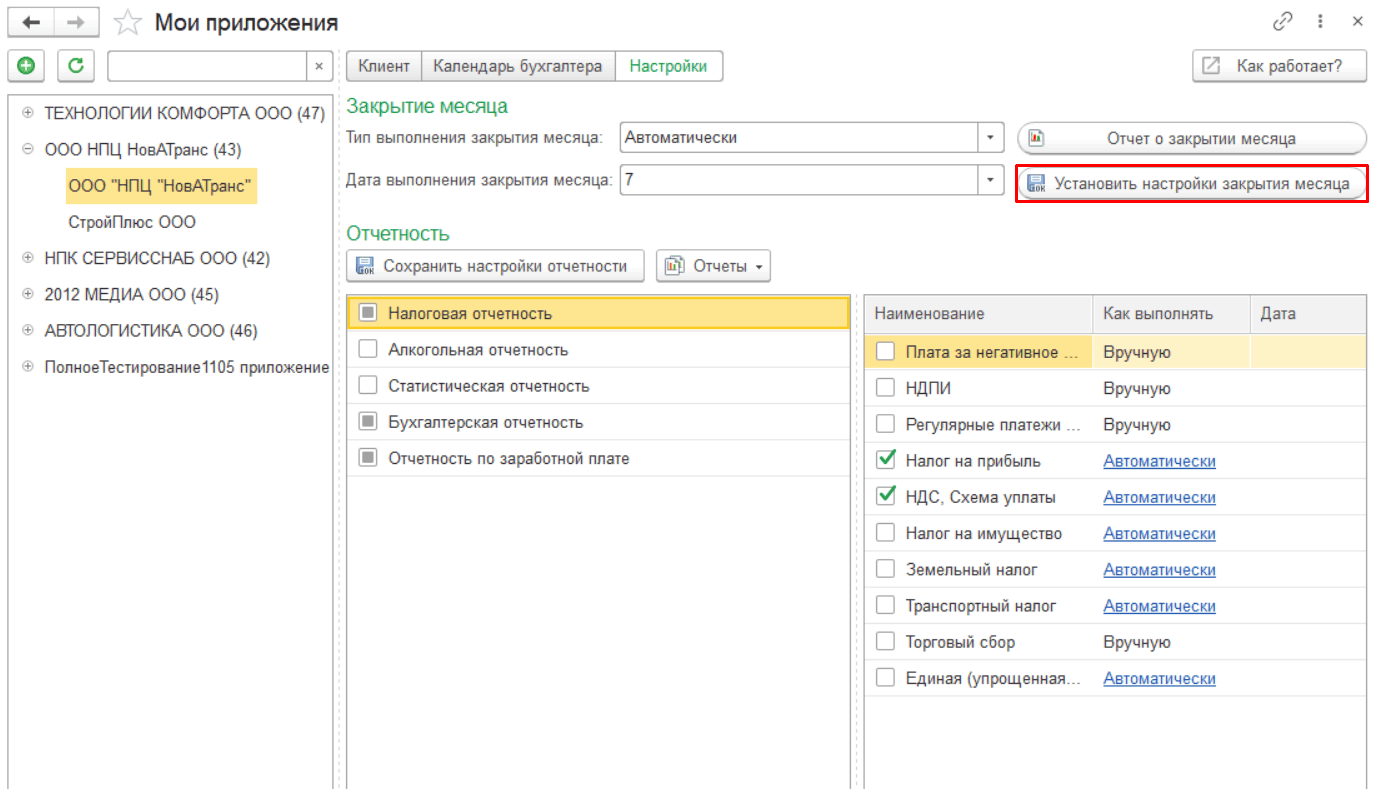Expand 2012 МЕДИА ООО tree node
The height and width of the screenshot is (799, 1374).
tap(28, 294)
